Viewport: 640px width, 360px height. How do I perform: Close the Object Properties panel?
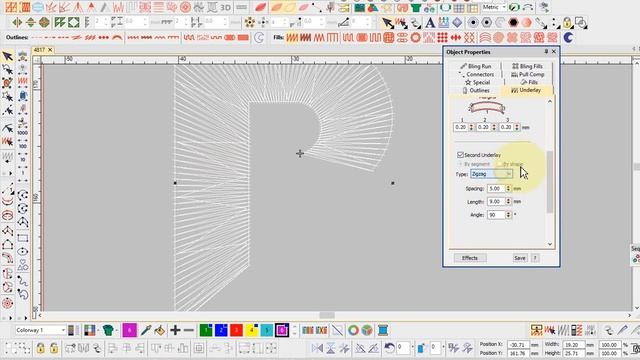pos(554,52)
